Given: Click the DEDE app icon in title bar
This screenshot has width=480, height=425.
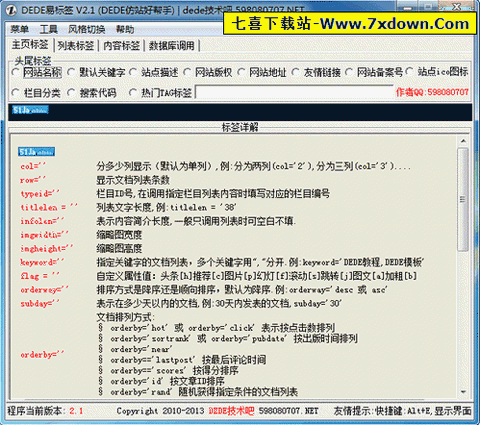Looking at the screenshot, I should pyautogui.click(x=11, y=10).
